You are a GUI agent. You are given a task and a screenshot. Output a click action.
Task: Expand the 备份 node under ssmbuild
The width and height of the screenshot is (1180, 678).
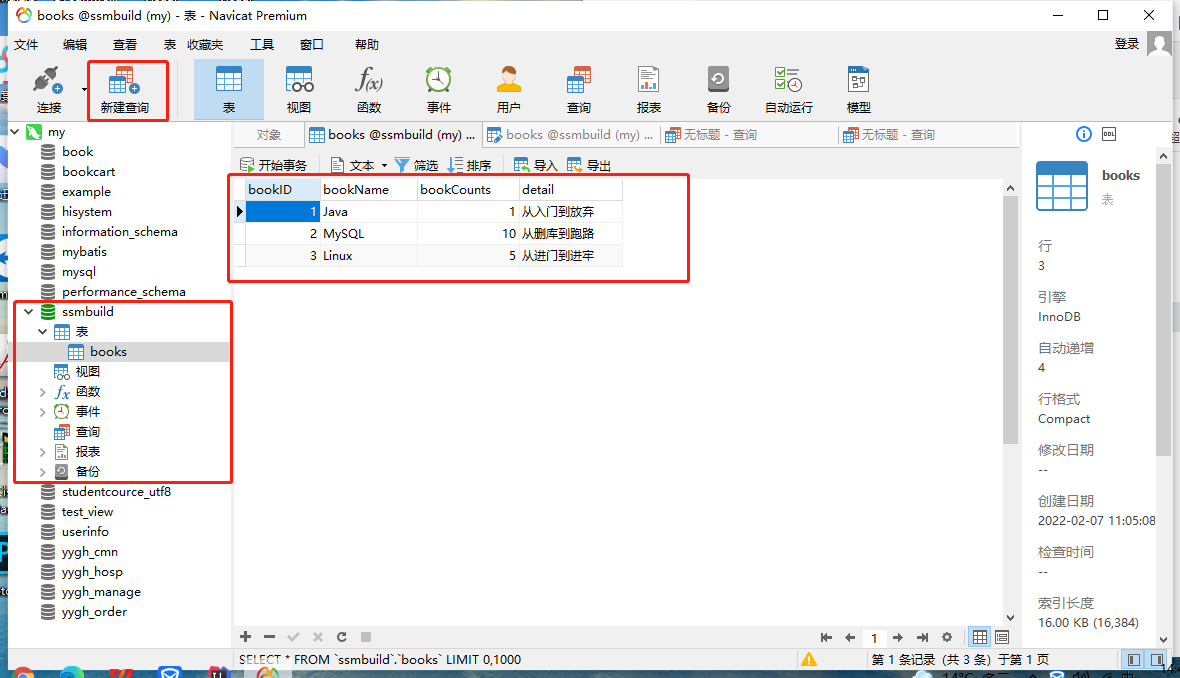[x=43, y=472]
